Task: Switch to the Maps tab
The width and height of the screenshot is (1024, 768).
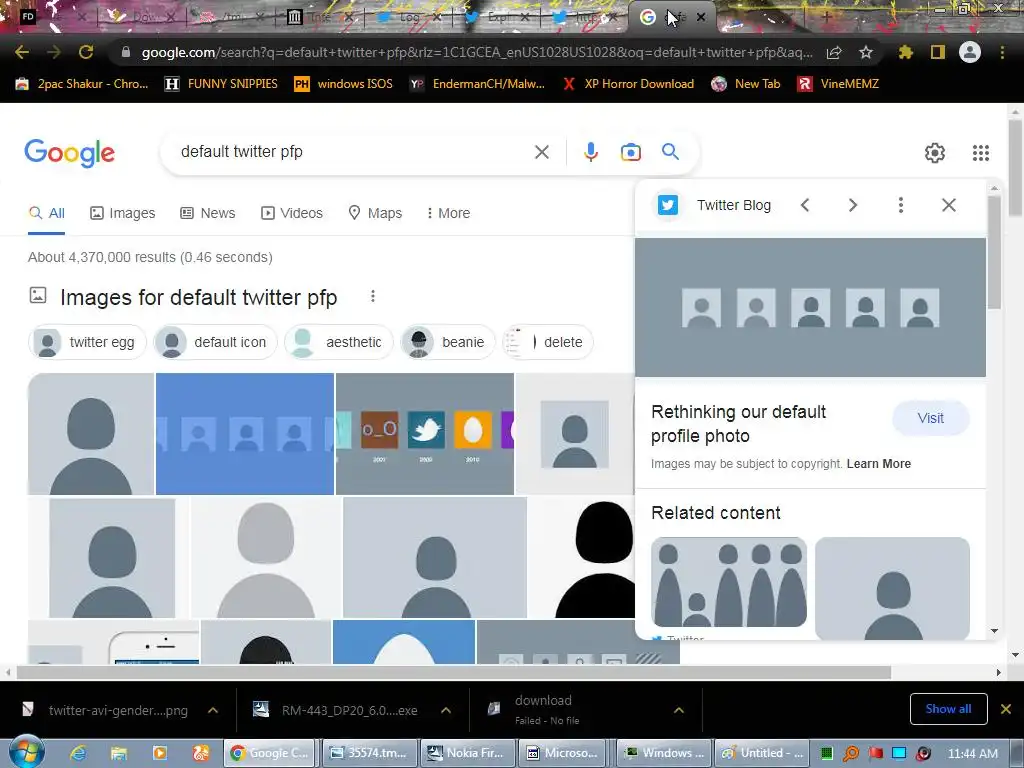Action: [x=375, y=213]
